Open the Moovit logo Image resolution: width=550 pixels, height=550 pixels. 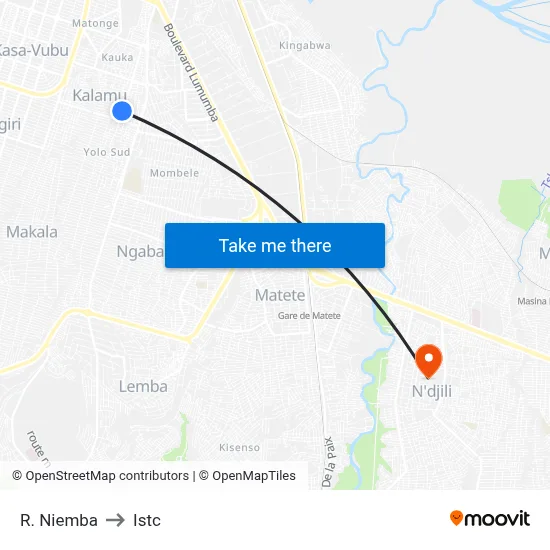point(490,519)
